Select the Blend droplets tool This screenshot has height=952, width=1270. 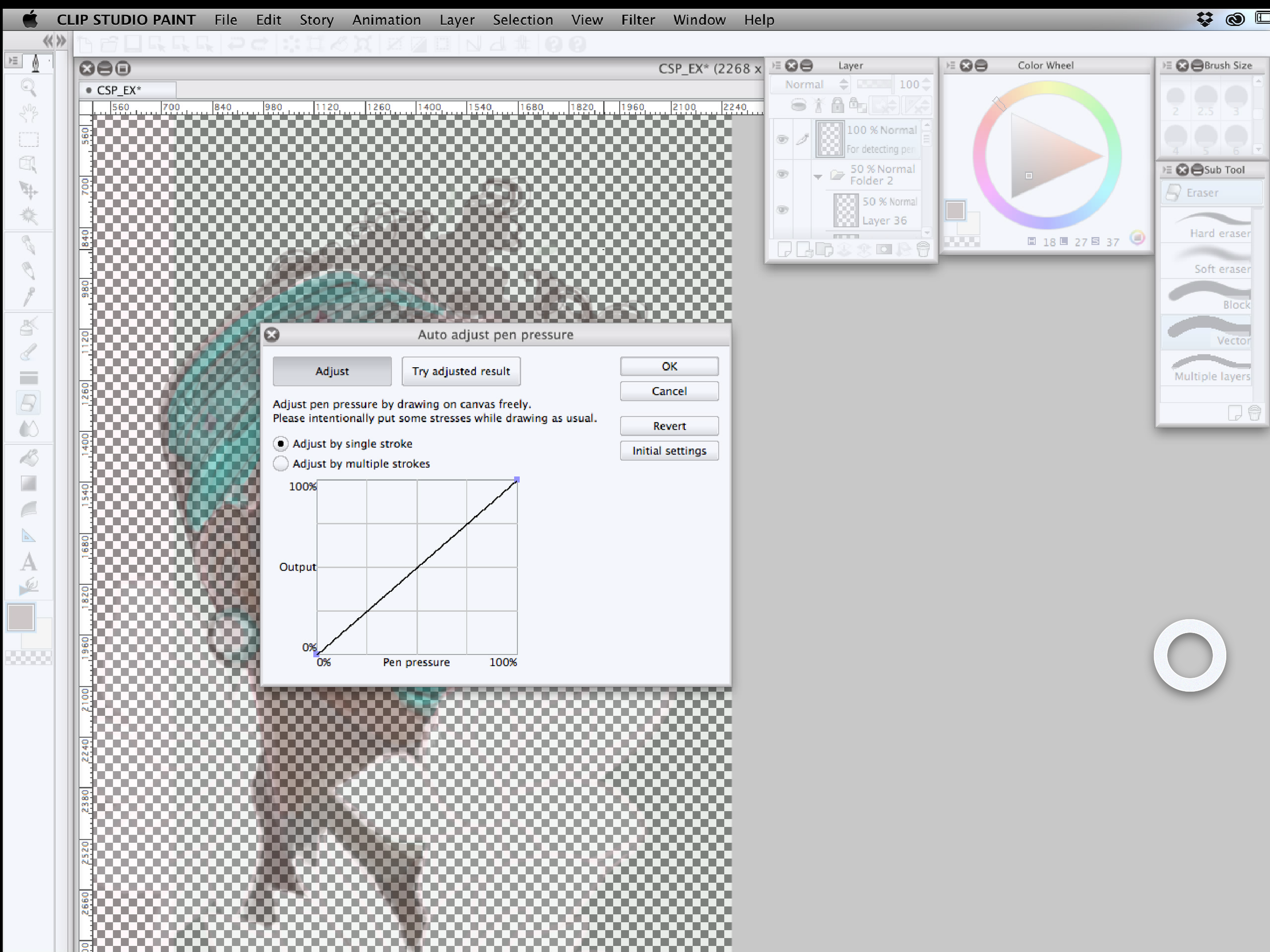29,428
